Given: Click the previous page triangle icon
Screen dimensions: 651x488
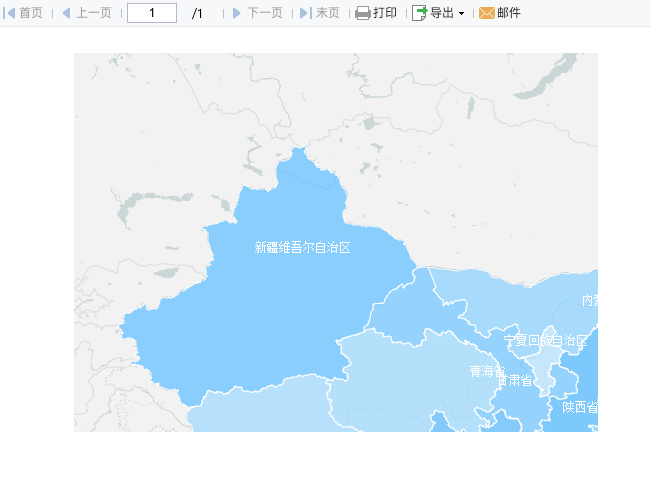Looking at the screenshot, I should pyautogui.click(x=66, y=13).
